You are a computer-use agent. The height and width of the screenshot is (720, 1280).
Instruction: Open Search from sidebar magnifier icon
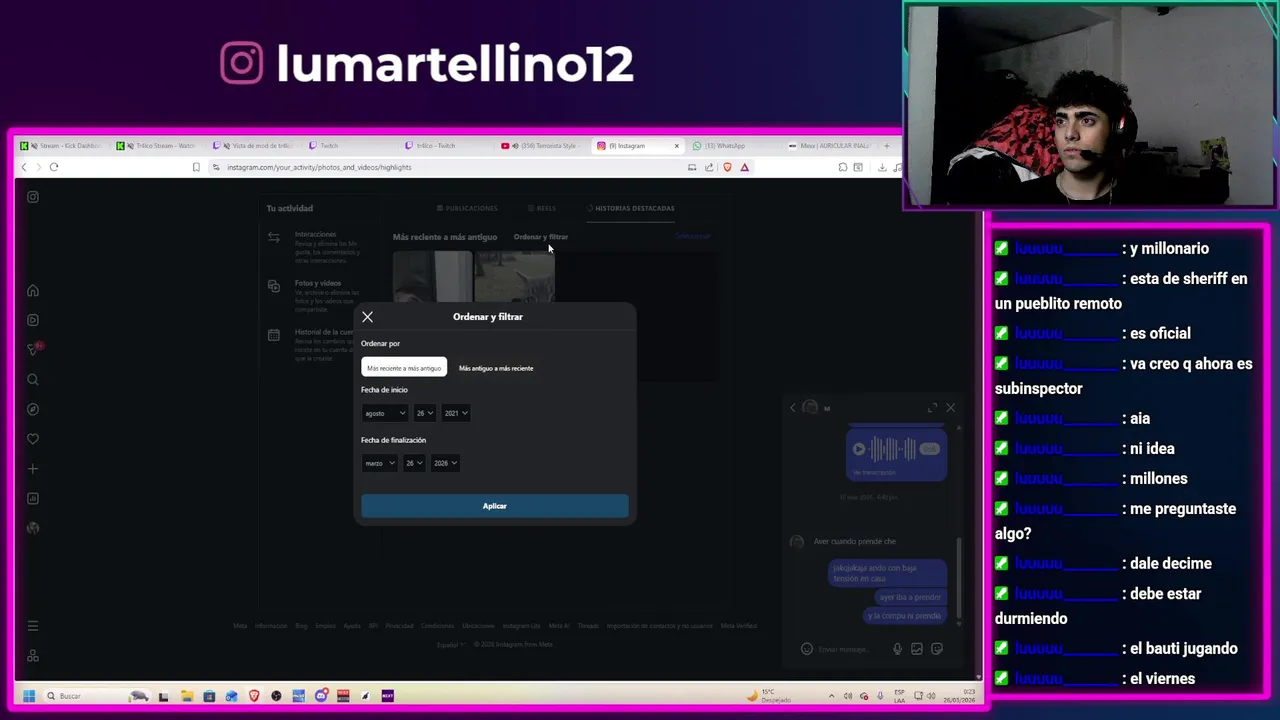33,380
